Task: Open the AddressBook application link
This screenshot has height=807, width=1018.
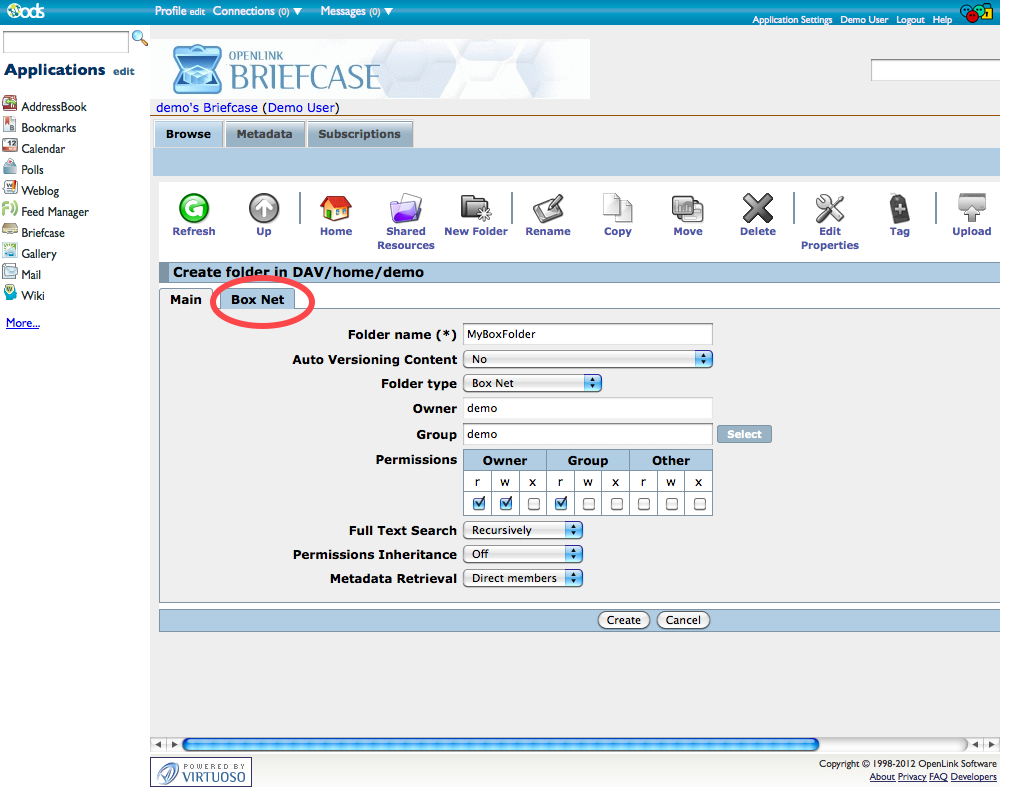Action: click(54, 107)
